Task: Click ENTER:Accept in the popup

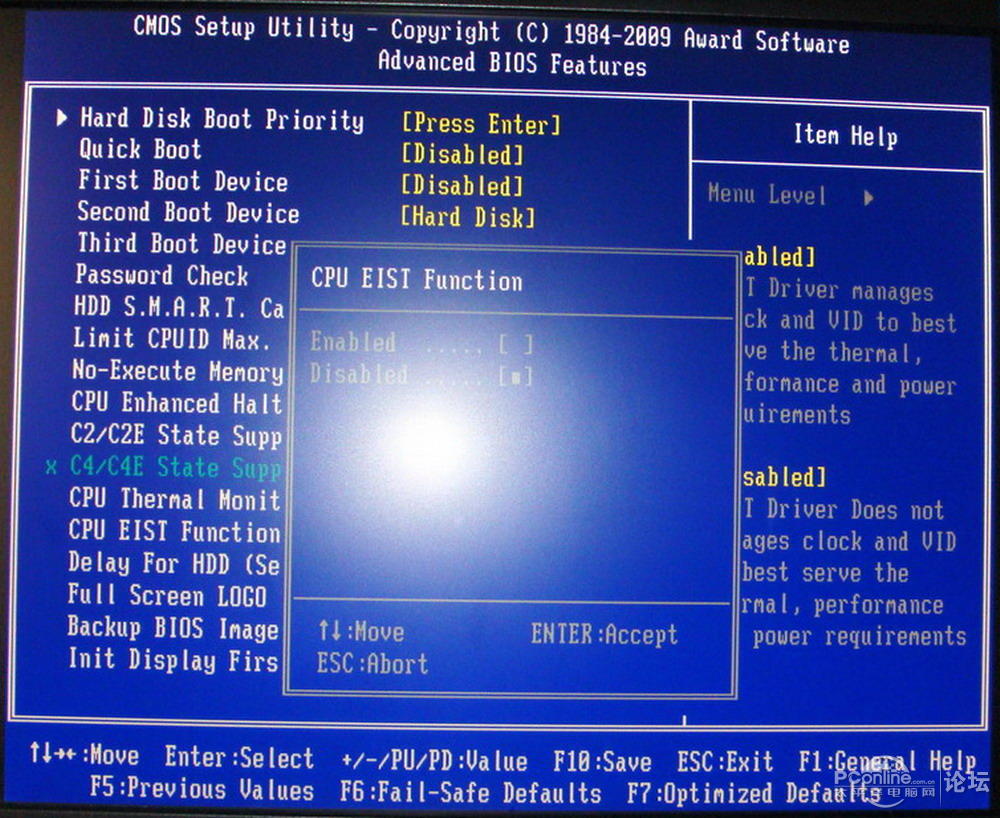Action: (604, 634)
